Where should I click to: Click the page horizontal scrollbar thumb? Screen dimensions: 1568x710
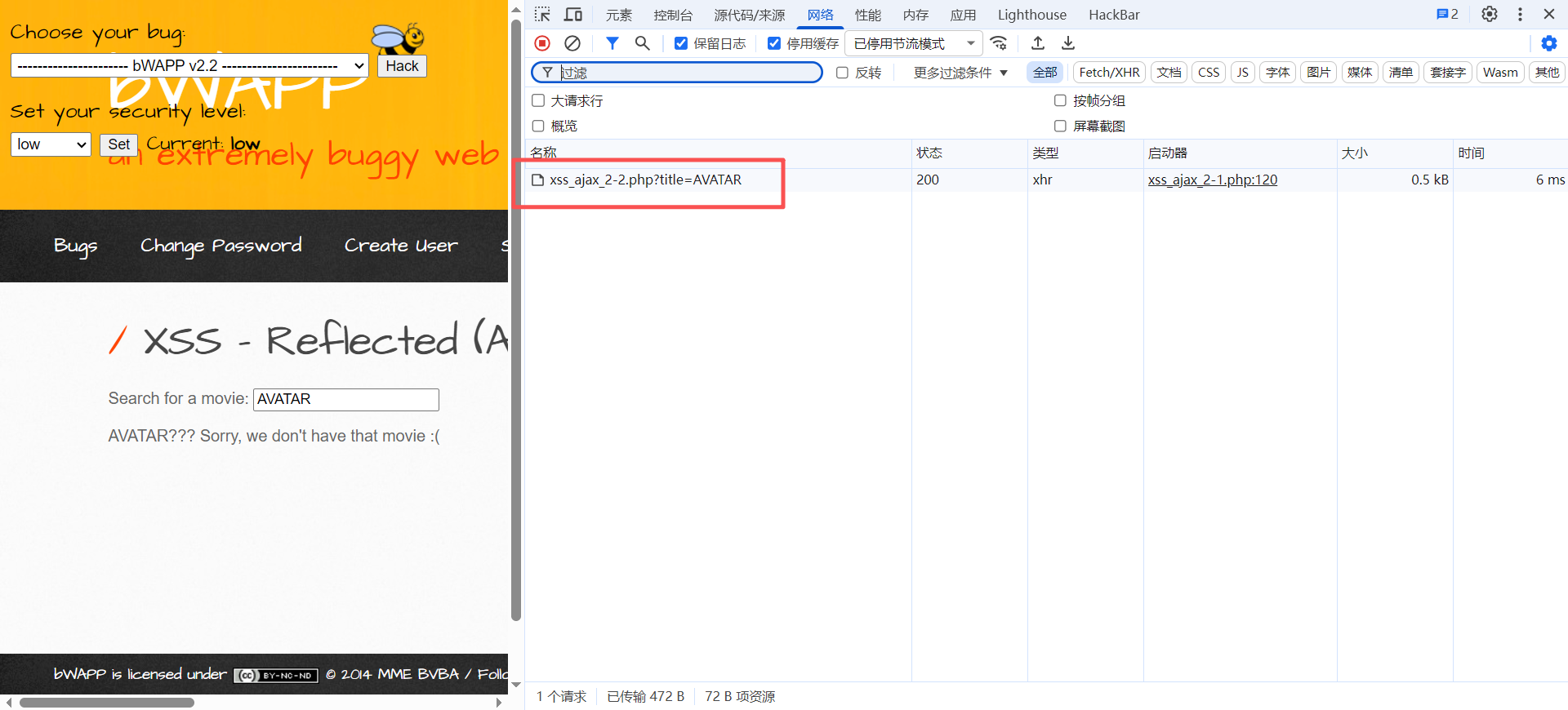[x=107, y=702]
